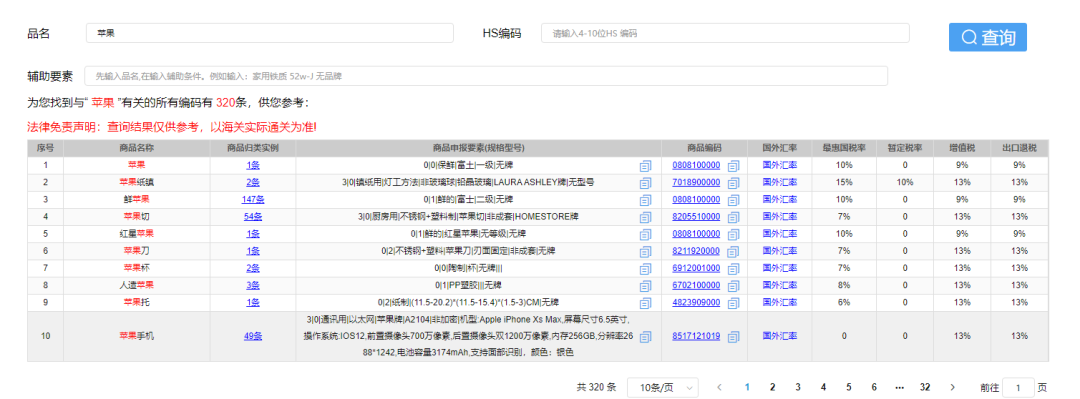Jump to last page 32
1080x399 pixels.
pyautogui.click(x=925, y=387)
